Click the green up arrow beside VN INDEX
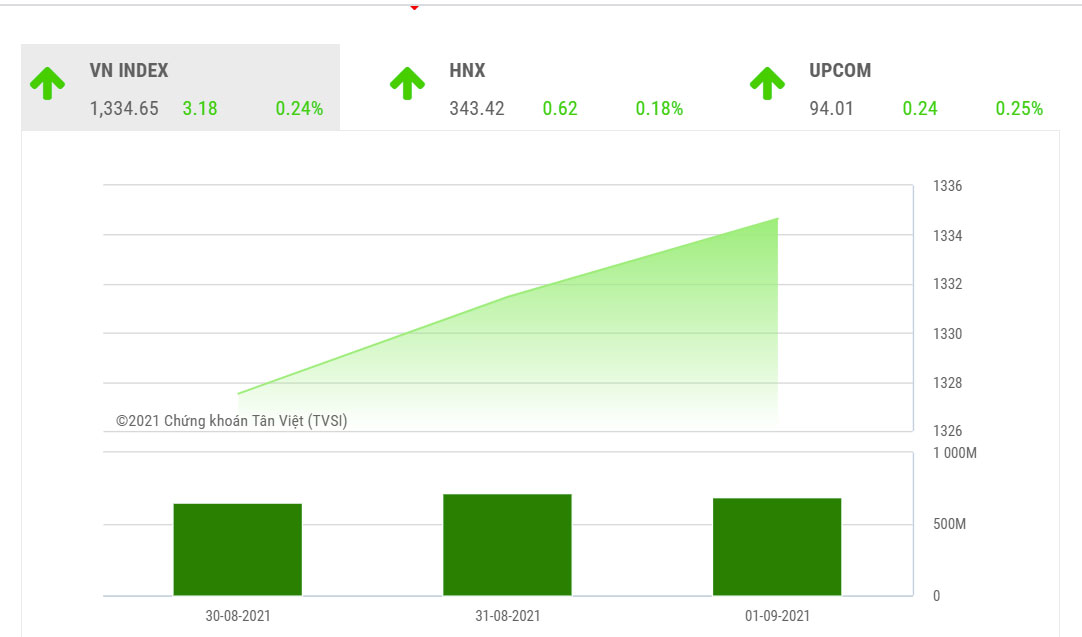This screenshot has width=1082, height=637. click(x=47, y=84)
